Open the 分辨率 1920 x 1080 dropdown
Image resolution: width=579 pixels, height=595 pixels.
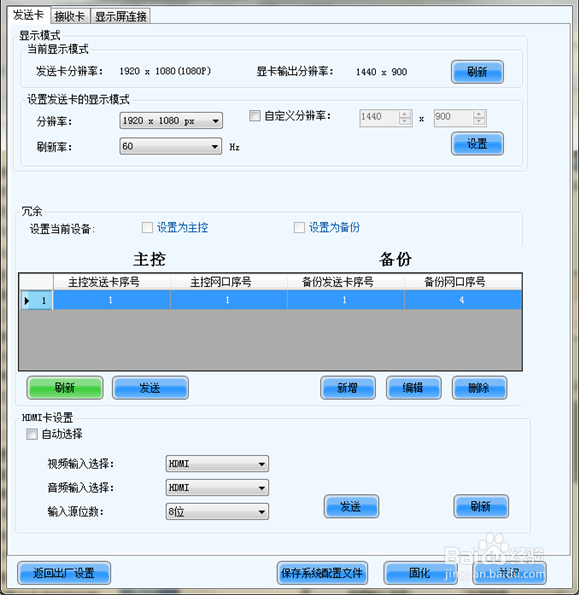[x=171, y=121]
